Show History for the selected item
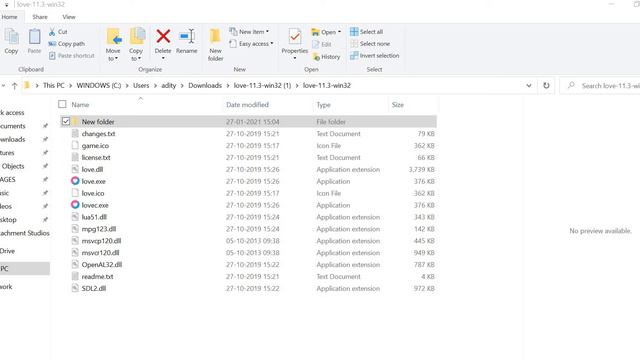The image size is (640, 360). (x=326, y=57)
